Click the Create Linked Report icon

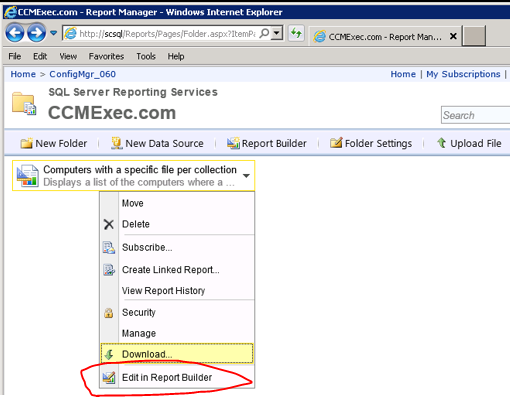coord(109,270)
